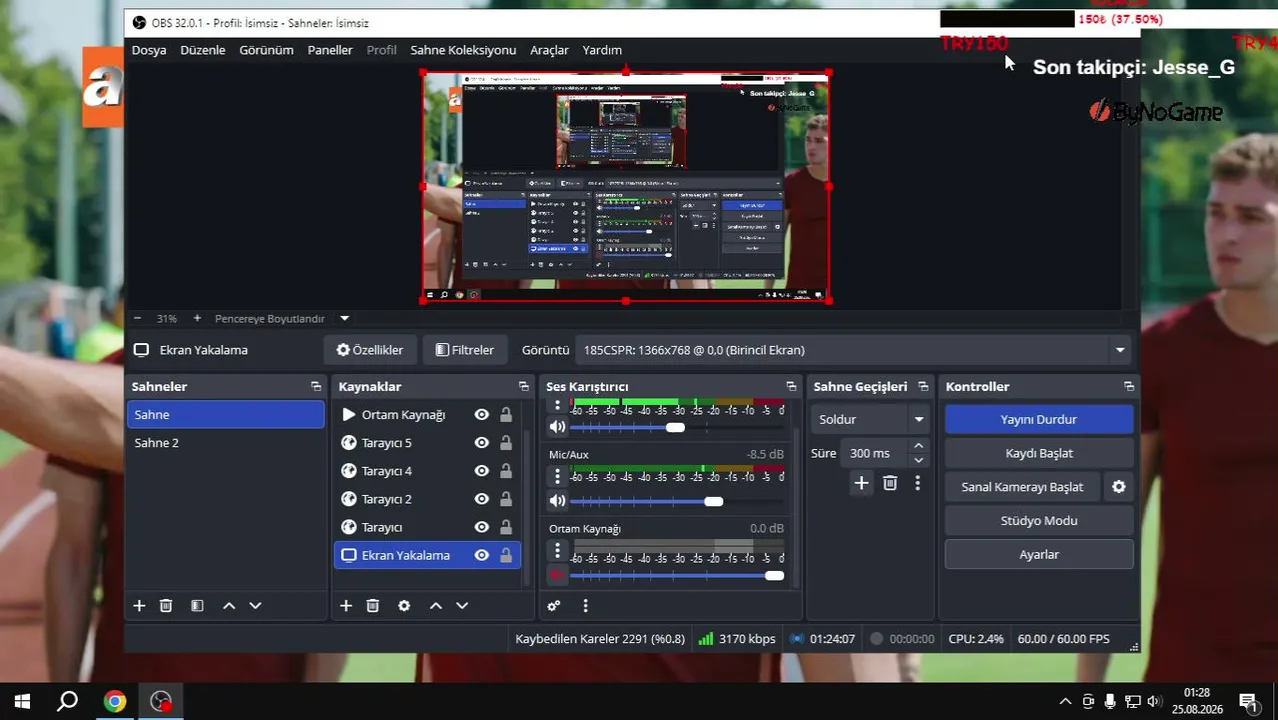Click Sanal Kamerayı Başlat button
This screenshot has height=720, width=1278.
point(1022,487)
